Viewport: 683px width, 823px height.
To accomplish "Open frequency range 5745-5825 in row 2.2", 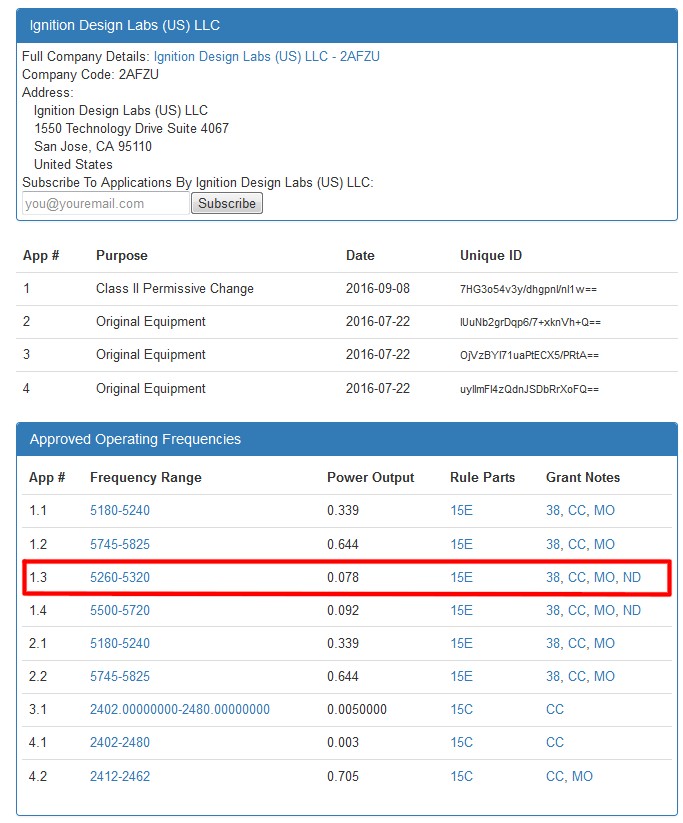I will pos(120,677).
